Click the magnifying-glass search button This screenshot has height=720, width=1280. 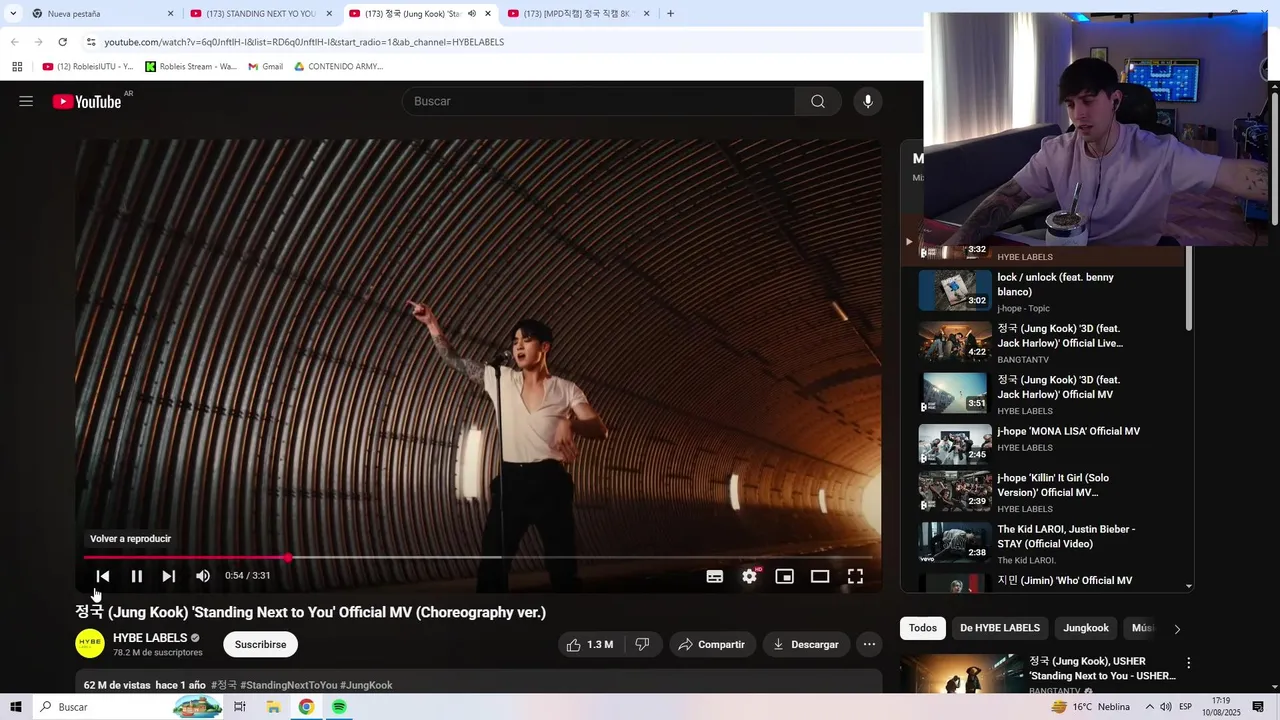(818, 101)
